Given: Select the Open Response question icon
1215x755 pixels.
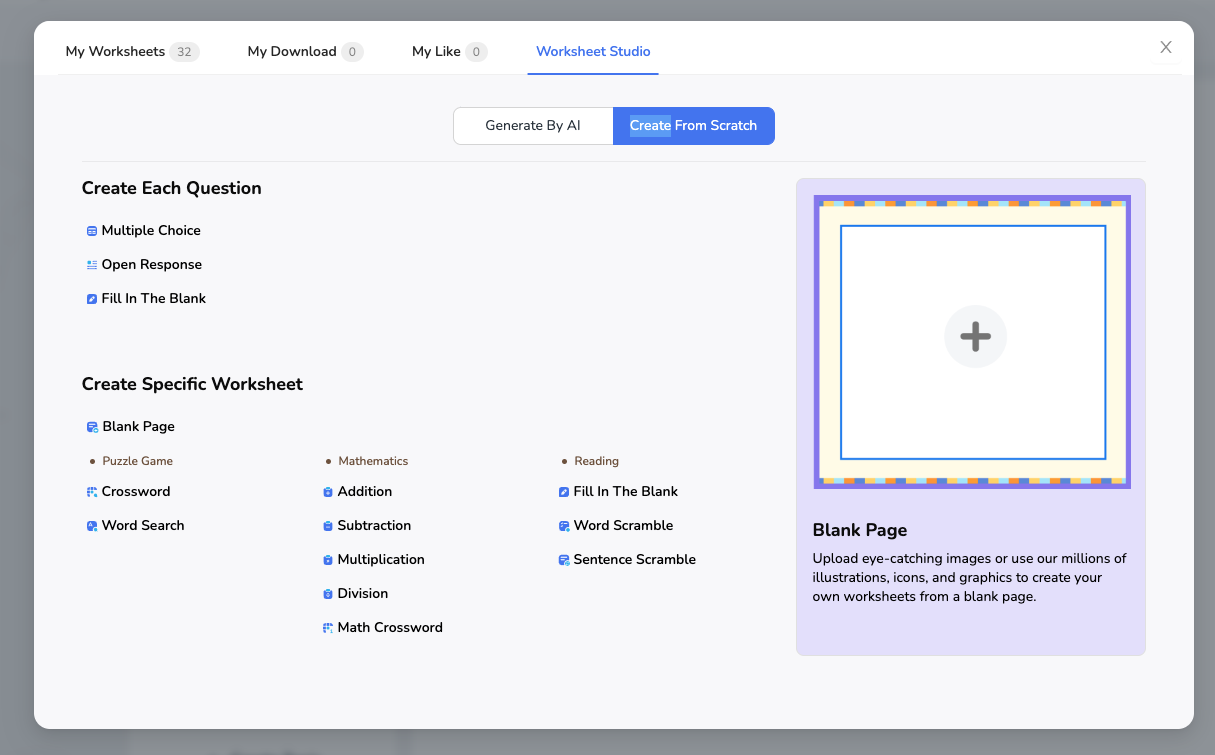Looking at the screenshot, I should 91,264.
